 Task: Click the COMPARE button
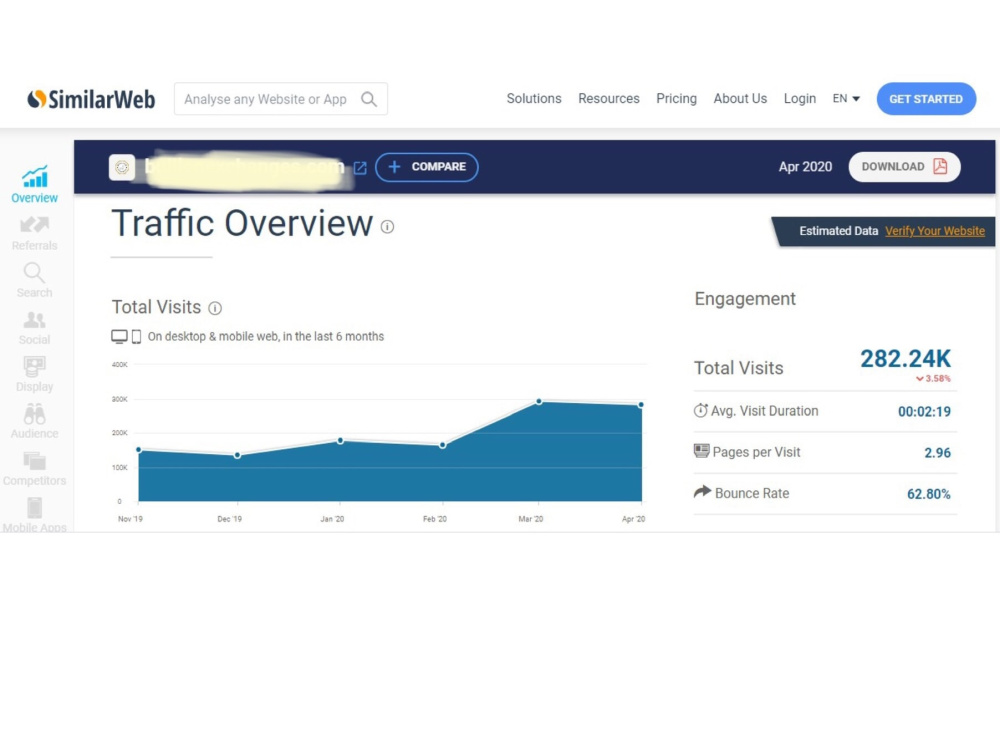[x=427, y=167]
